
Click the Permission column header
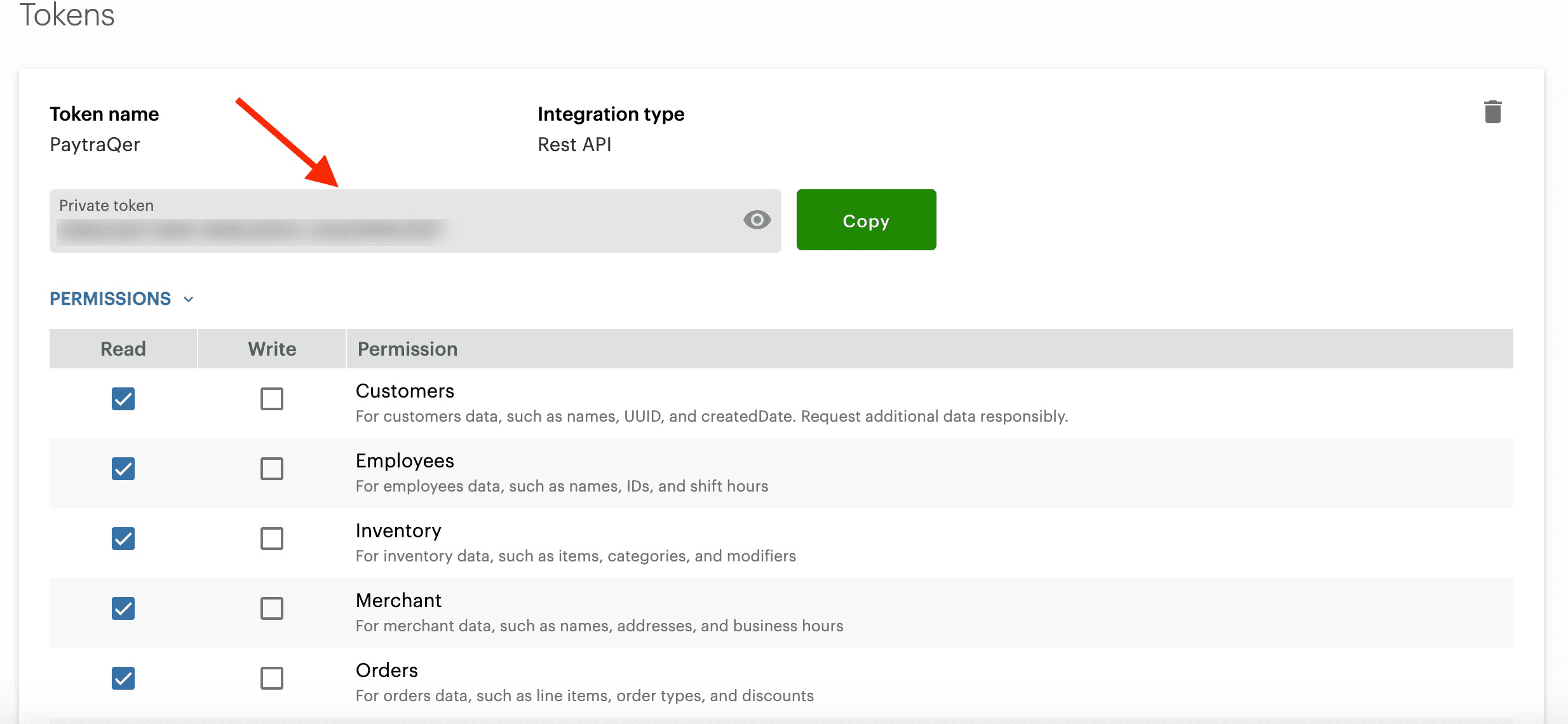[407, 348]
